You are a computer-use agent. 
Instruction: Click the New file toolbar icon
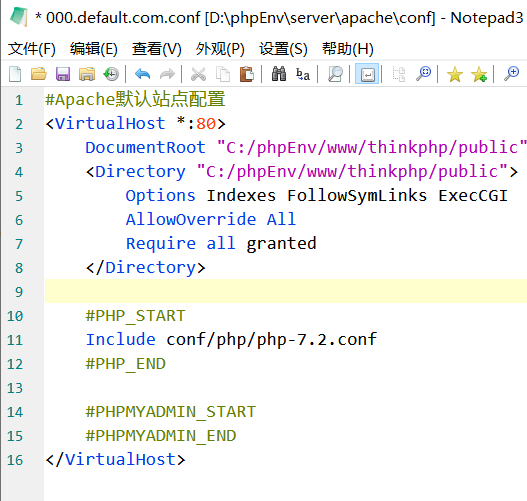pyautogui.click(x=15, y=74)
